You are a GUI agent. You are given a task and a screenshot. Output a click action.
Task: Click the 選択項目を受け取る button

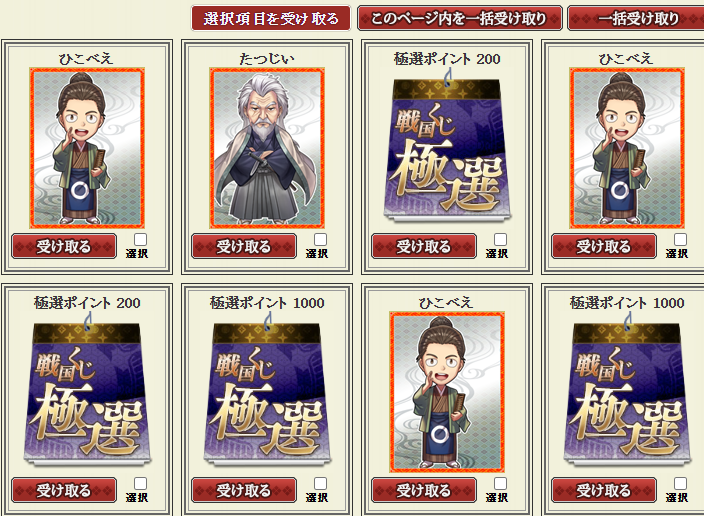pos(271,18)
